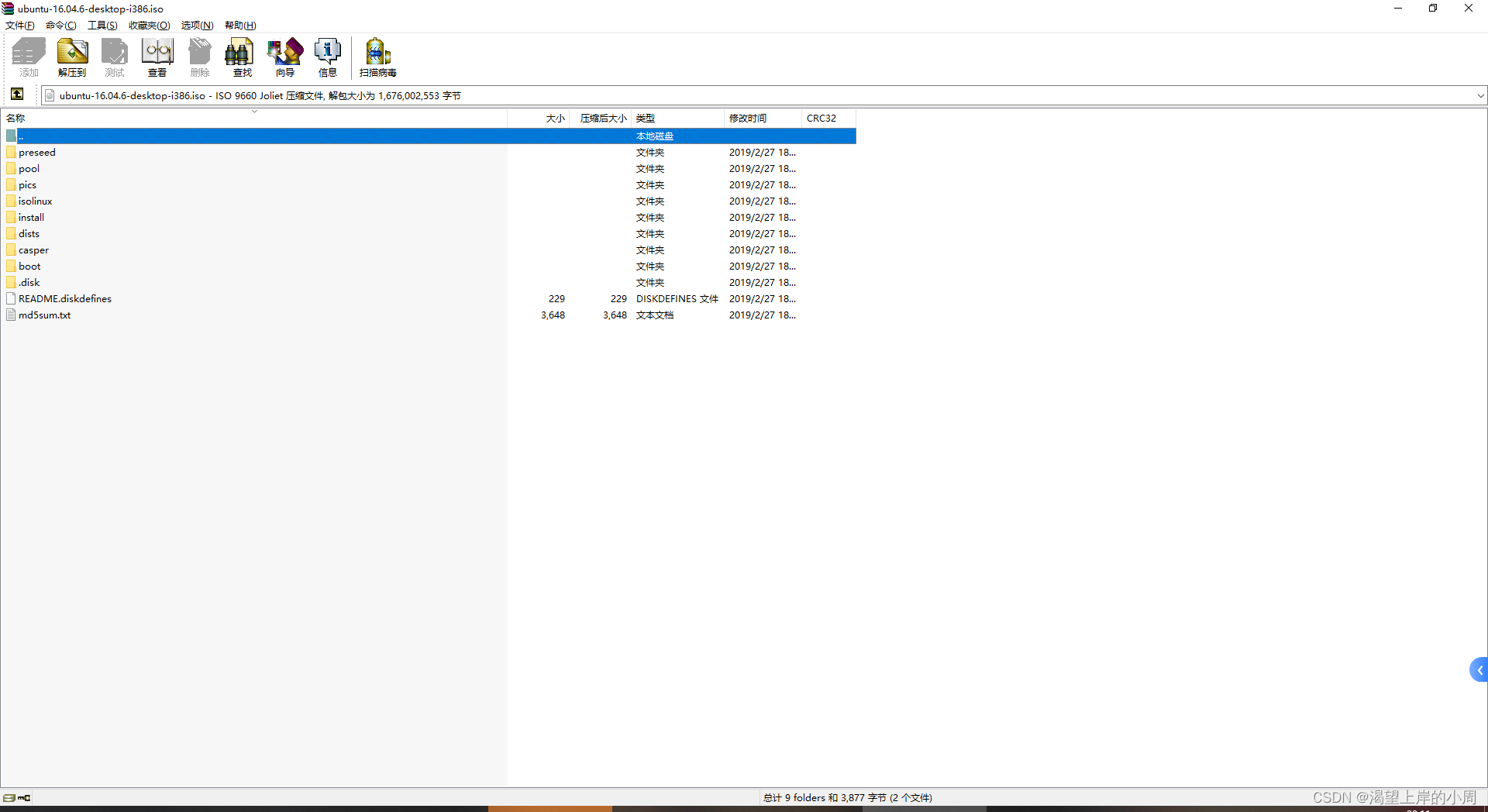Click the WinRAR title bar app icon
This screenshot has width=1488, height=812.
click(x=8, y=9)
